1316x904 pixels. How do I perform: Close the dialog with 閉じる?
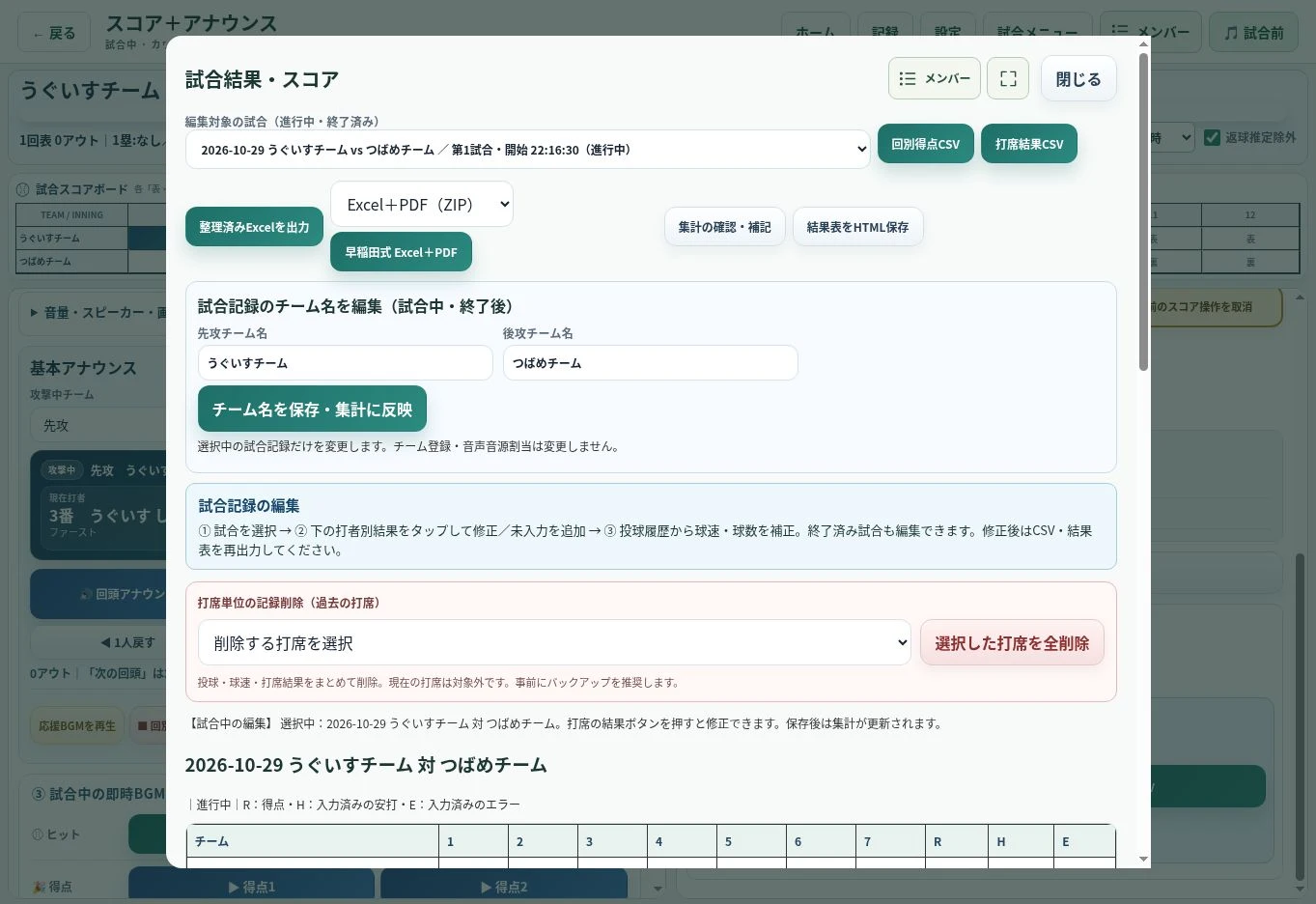click(1078, 78)
